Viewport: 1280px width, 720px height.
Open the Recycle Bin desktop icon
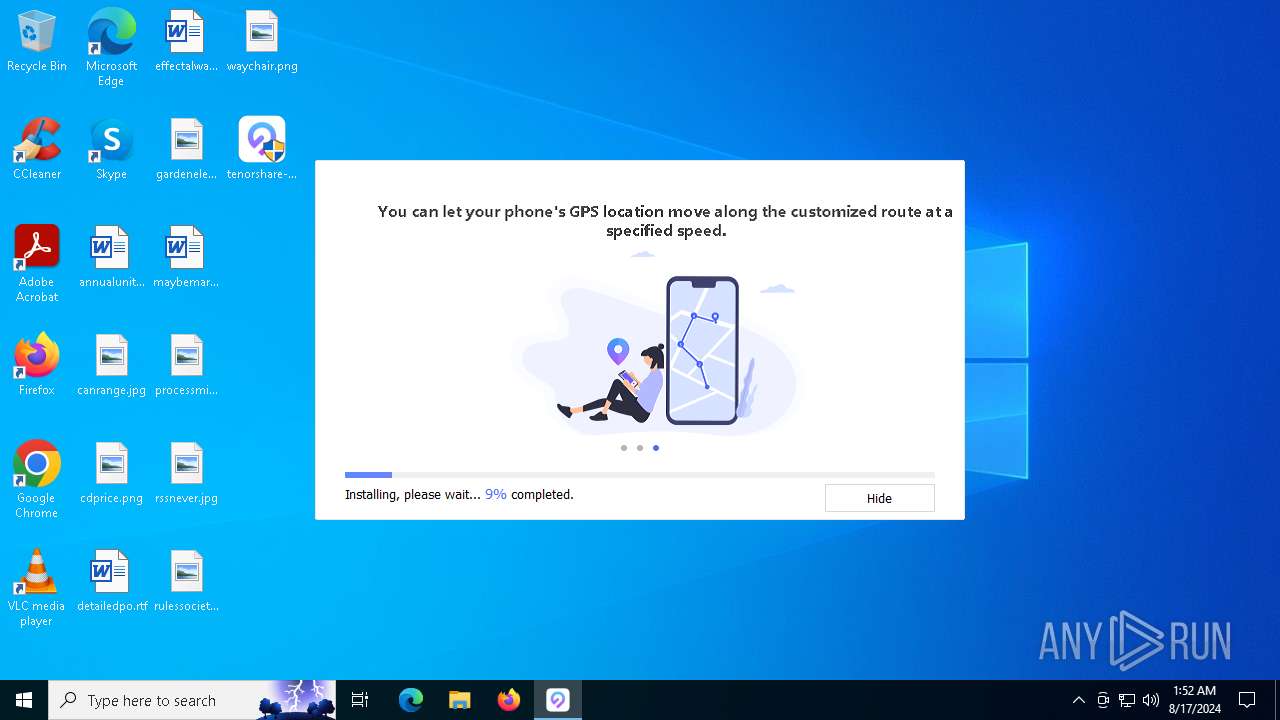coord(37,41)
